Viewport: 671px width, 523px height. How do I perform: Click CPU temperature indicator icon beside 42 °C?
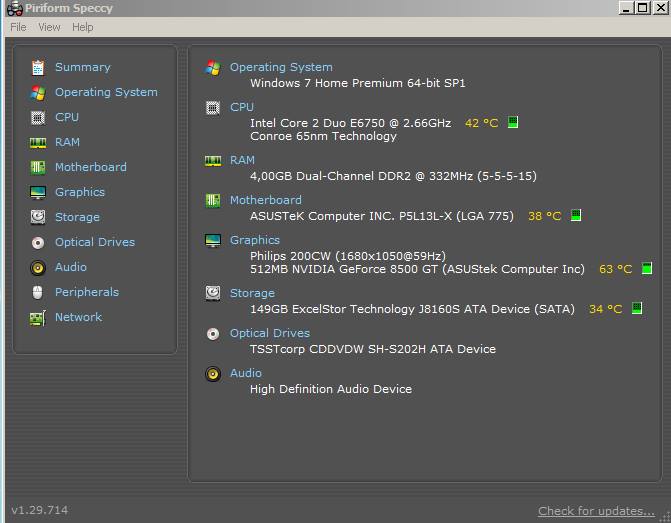(513, 122)
